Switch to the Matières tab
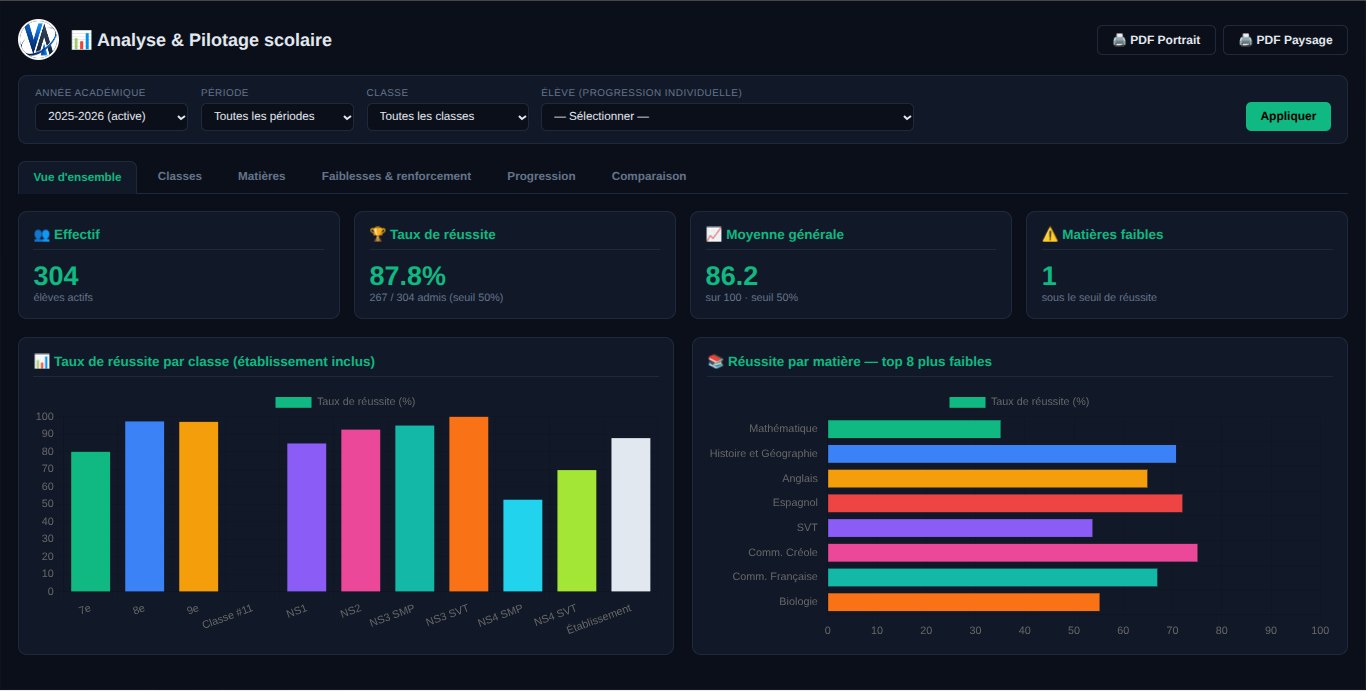The height and width of the screenshot is (691, 1366). (261, 176)
